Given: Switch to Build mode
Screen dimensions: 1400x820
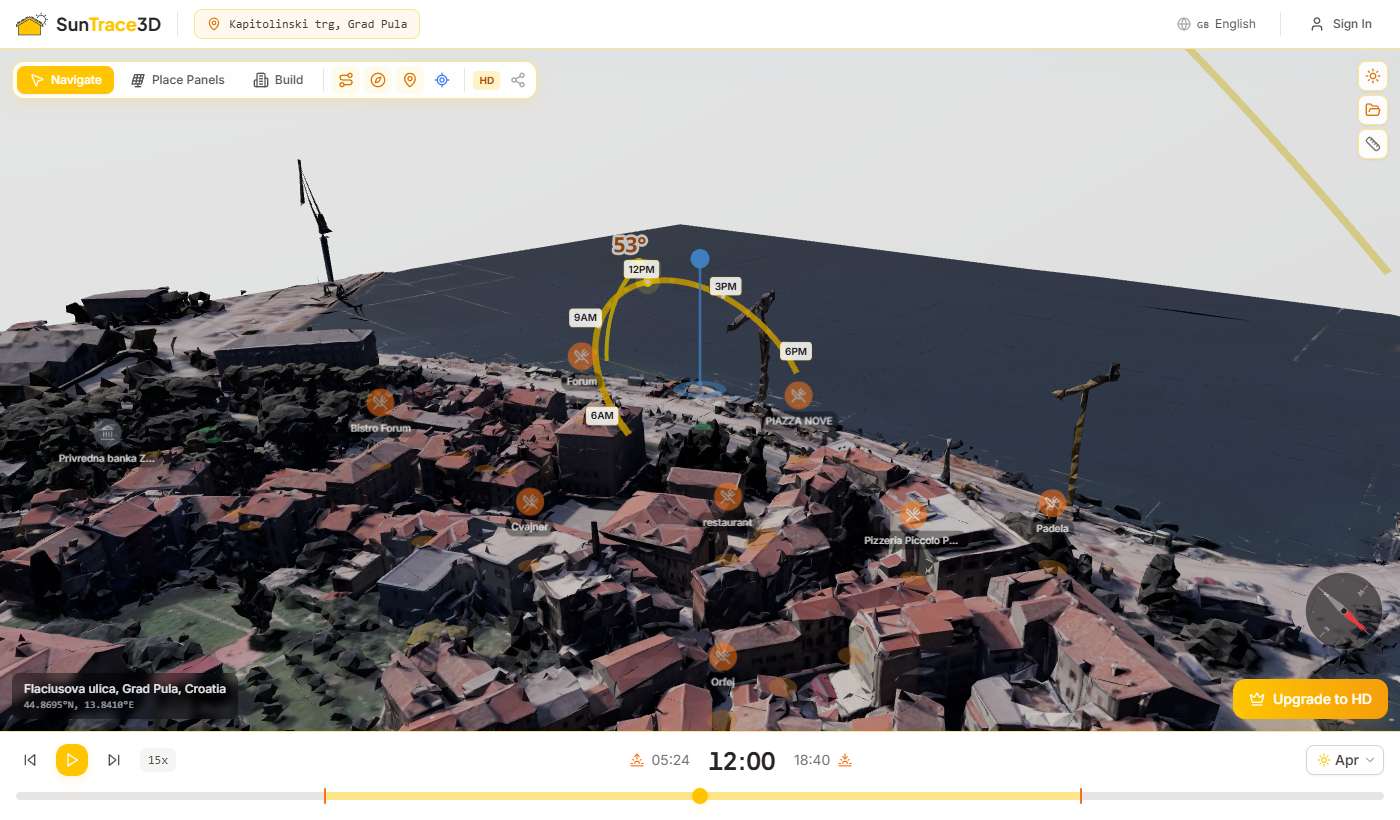Looking at the screenshot, I should point(278,80).
